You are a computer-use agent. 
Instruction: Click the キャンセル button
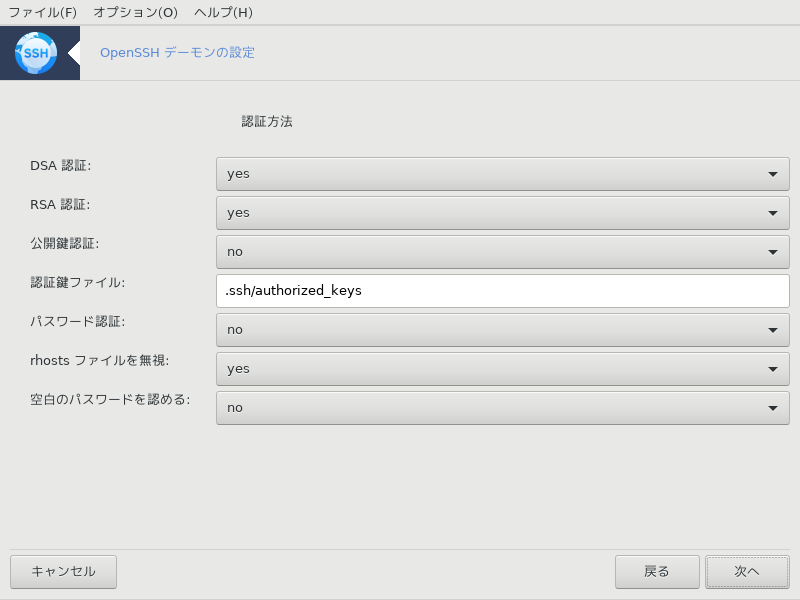(63, 572)
